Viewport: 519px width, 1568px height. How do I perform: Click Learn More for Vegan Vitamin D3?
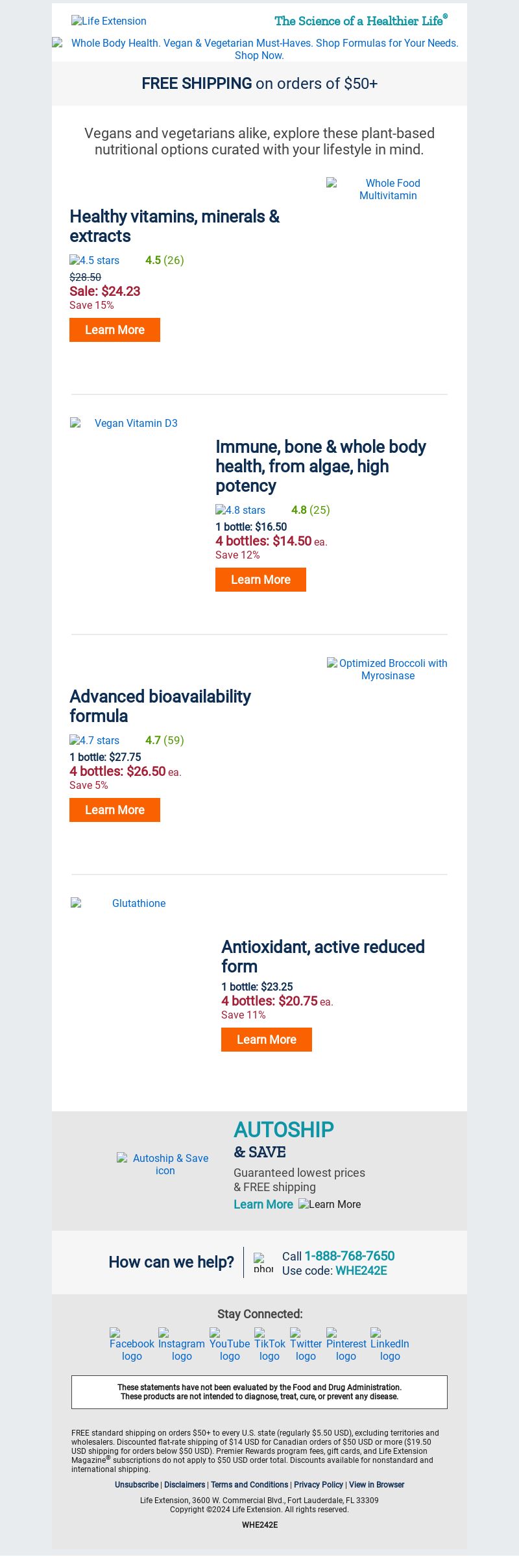point(261,579)
